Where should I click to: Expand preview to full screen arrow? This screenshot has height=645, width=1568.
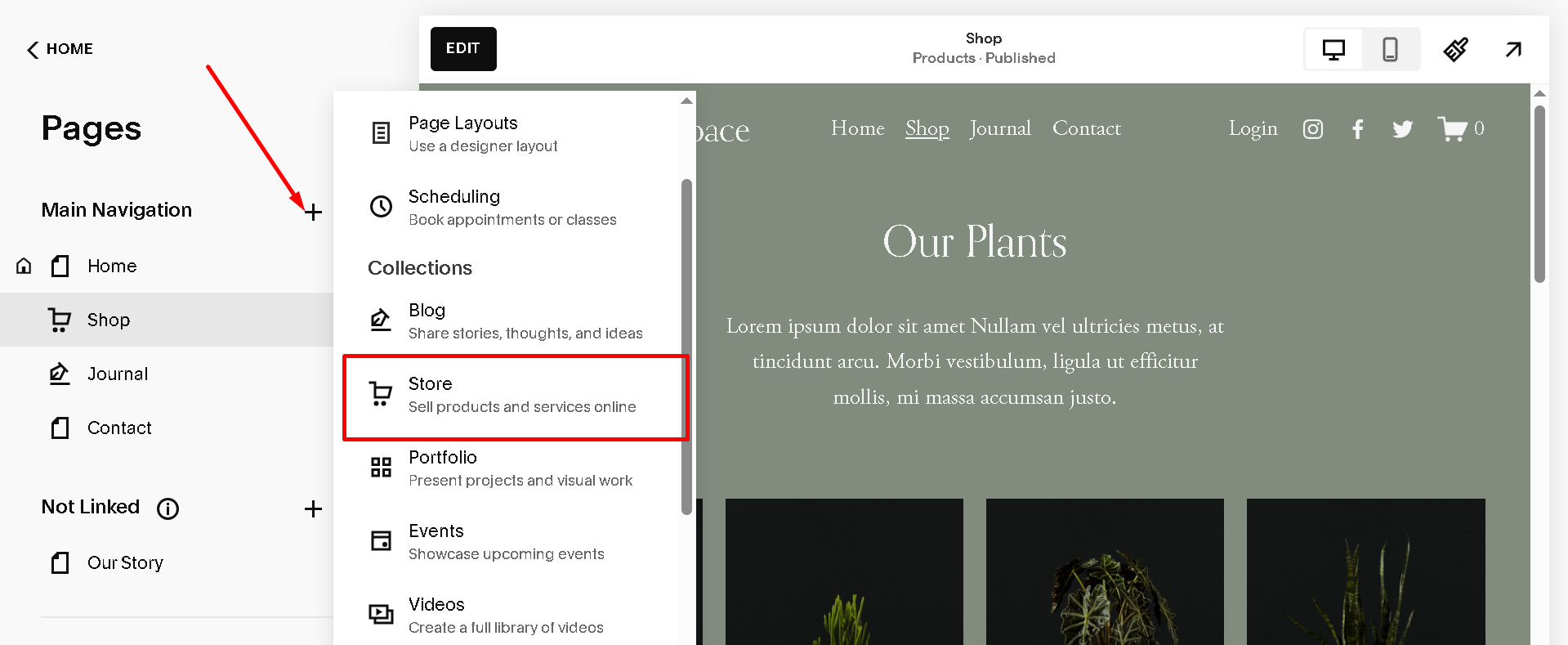[1513, 50]
